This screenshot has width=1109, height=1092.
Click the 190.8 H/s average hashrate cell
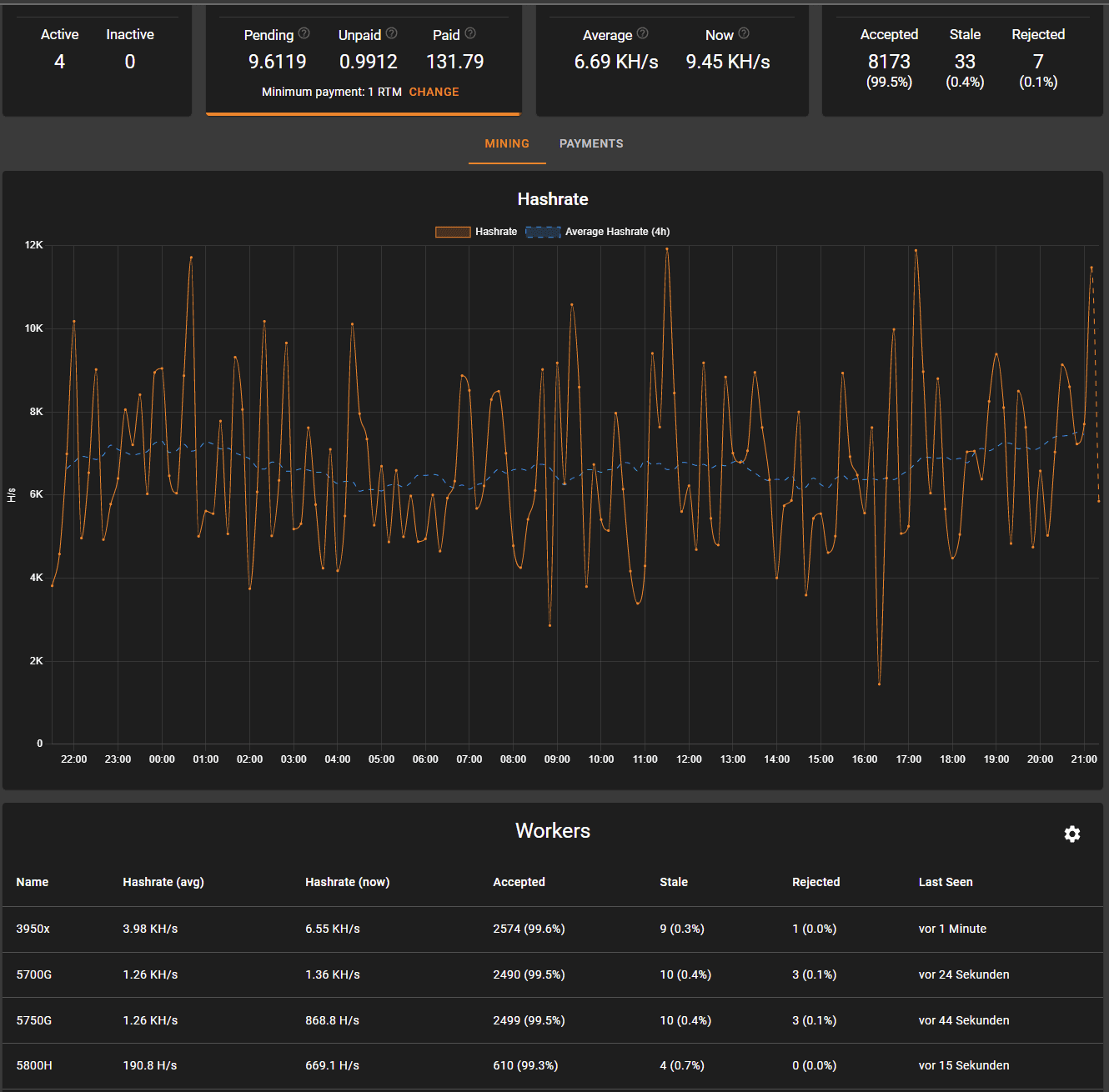pyautogui.click(x=149, y=1065)
